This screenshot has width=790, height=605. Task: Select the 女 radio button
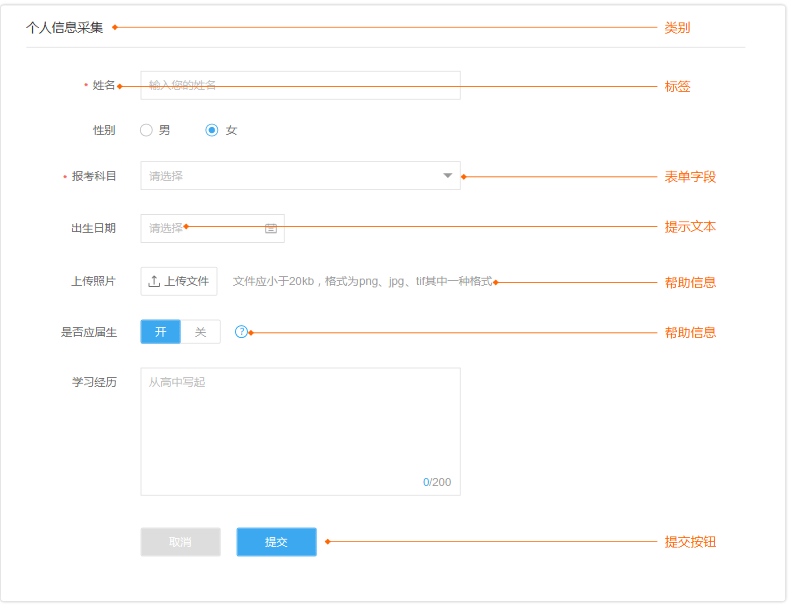tap(212, 130)
